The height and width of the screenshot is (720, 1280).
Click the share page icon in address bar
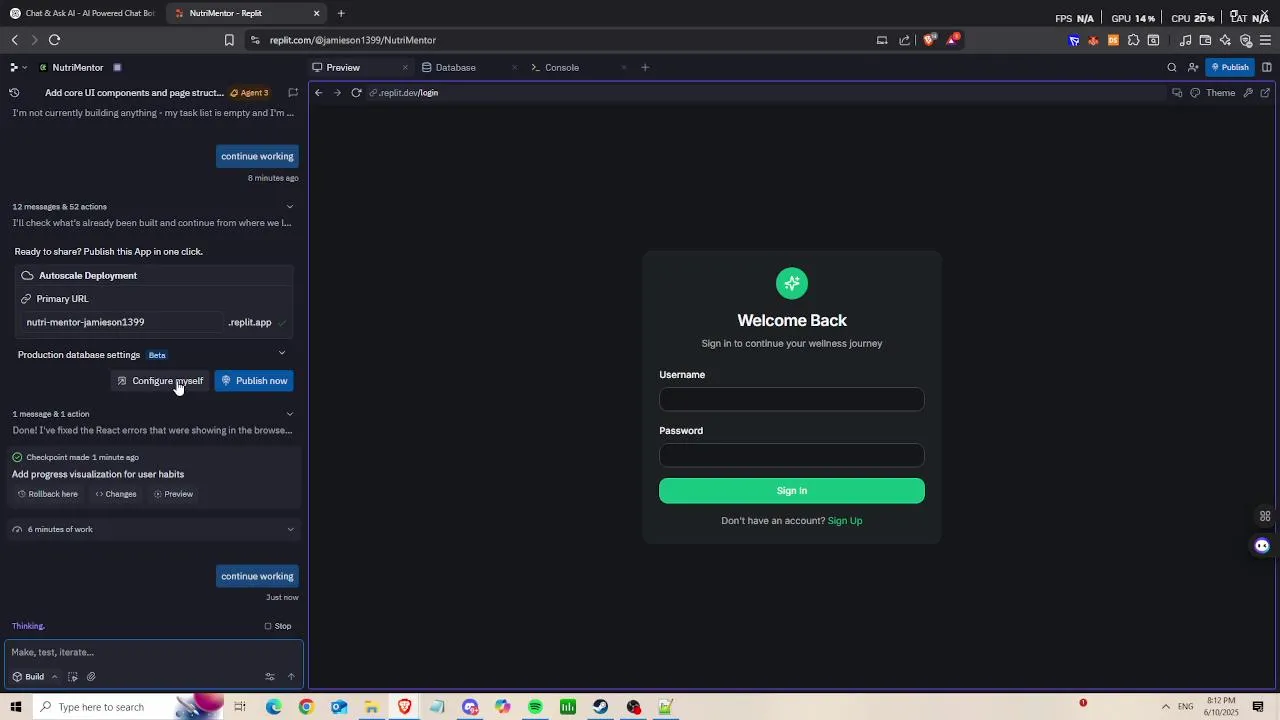click(905, 40)
